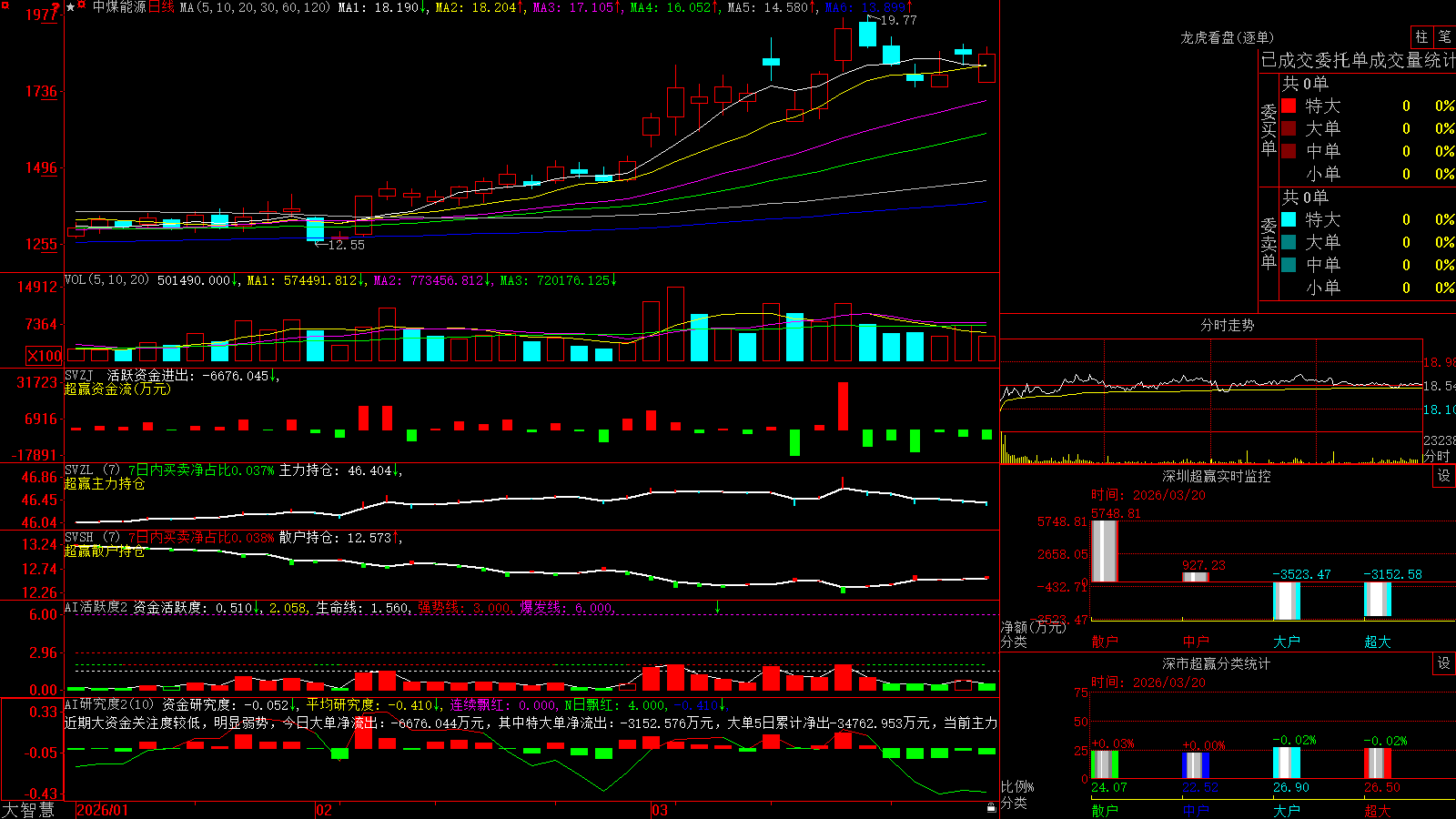Click the 龙虎看盘(逐单) panel title
Viewport: 1456px width, 819px height.
pyautogui.click(x=1227, y=37)
